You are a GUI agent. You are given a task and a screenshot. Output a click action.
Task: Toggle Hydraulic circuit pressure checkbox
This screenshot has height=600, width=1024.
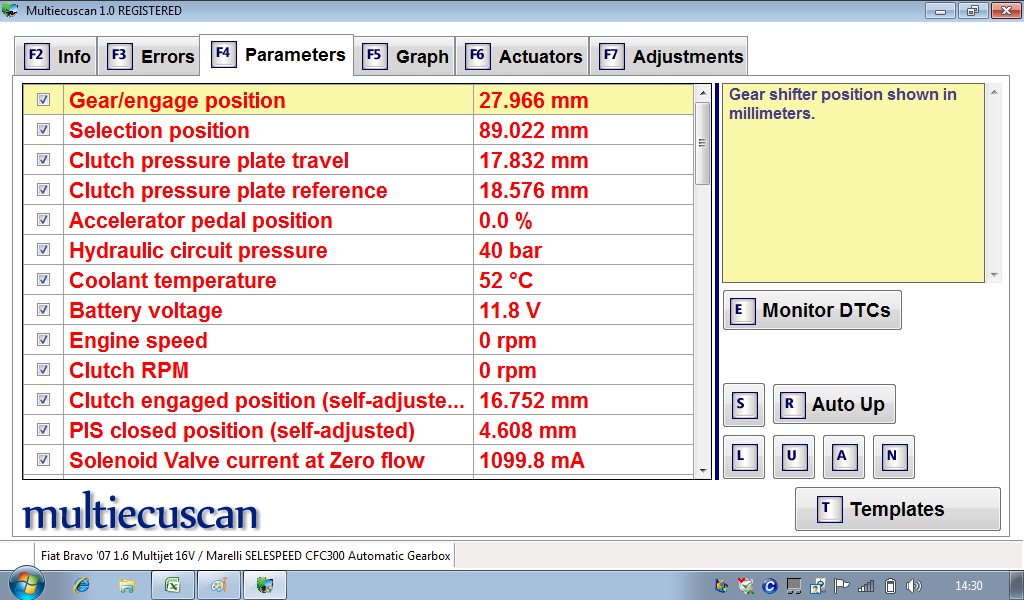(x=43, y=250)
